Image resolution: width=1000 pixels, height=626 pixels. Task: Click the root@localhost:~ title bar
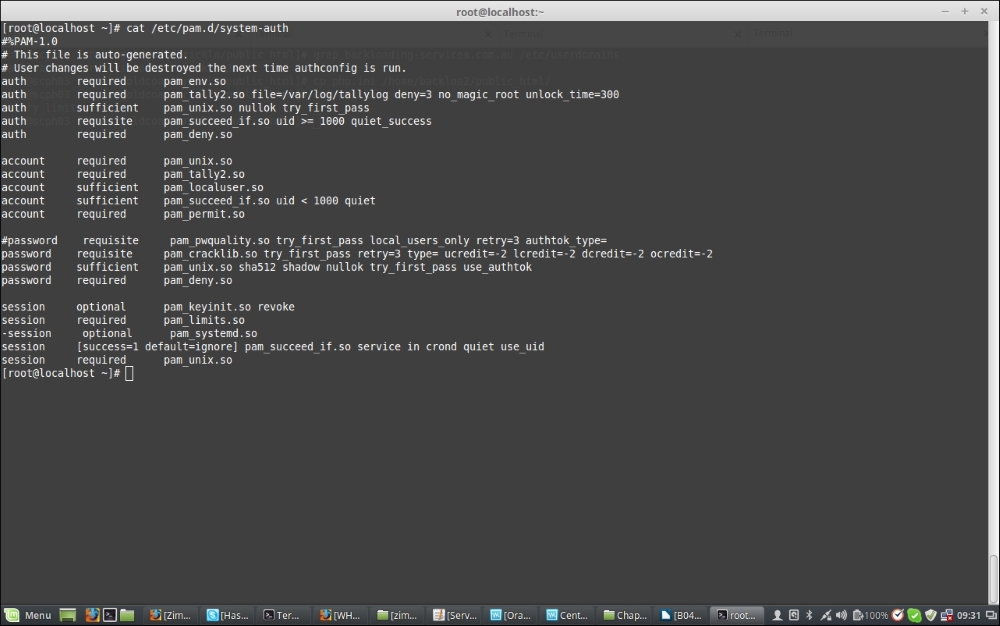point(500,11)
